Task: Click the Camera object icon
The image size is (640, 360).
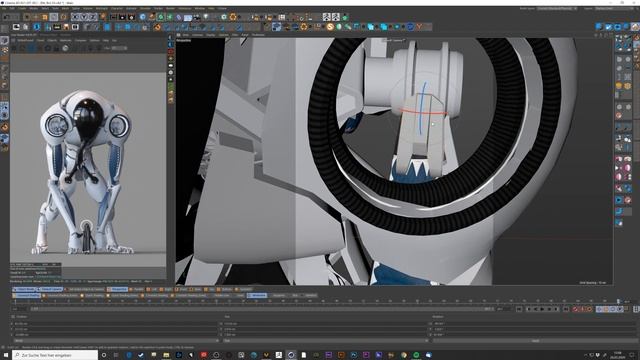Action: coord(197,17)
